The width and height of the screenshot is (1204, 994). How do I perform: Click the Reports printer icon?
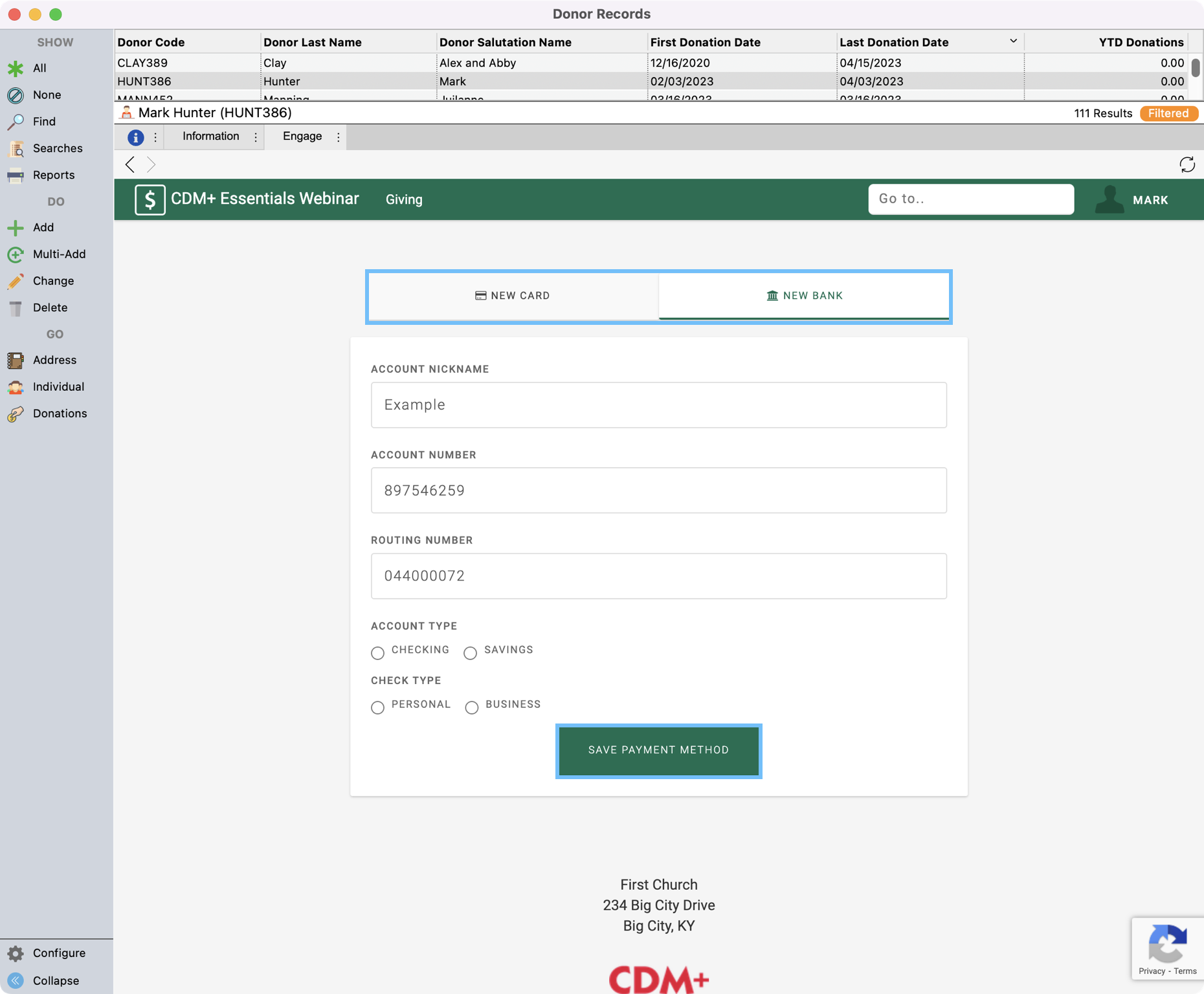pyautogui.click(x=16, y=175)
